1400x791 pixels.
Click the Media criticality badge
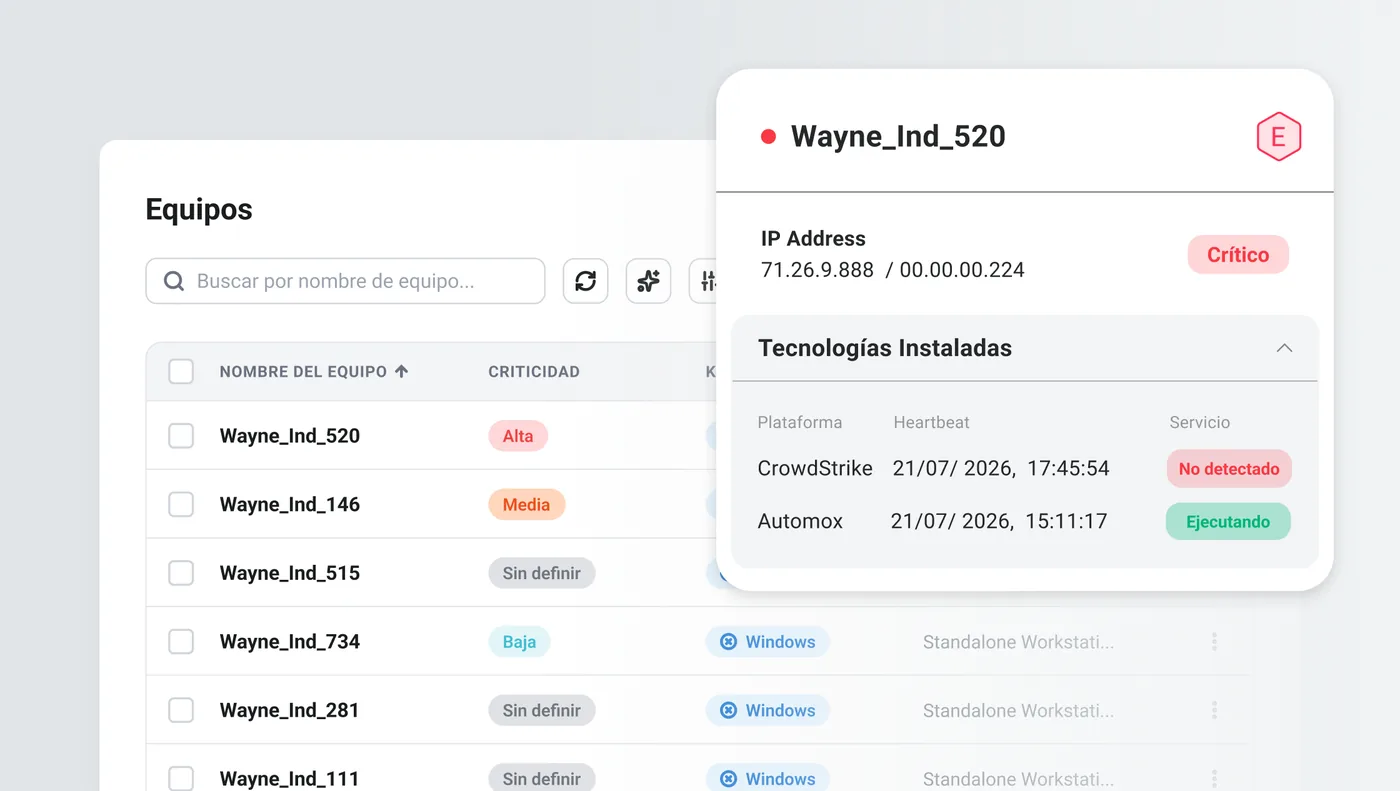point(527,504)
